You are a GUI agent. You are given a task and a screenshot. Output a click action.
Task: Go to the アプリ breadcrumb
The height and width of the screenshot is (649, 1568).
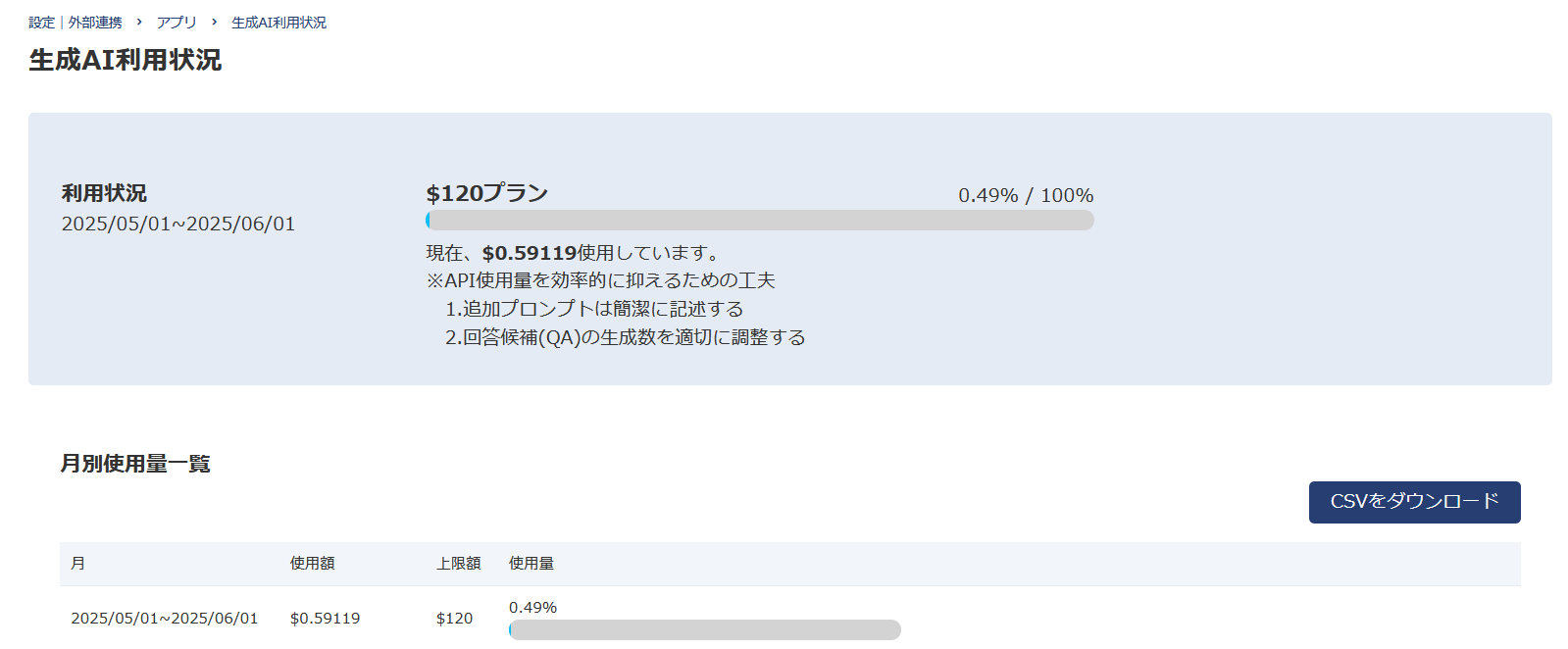(177, 23)
